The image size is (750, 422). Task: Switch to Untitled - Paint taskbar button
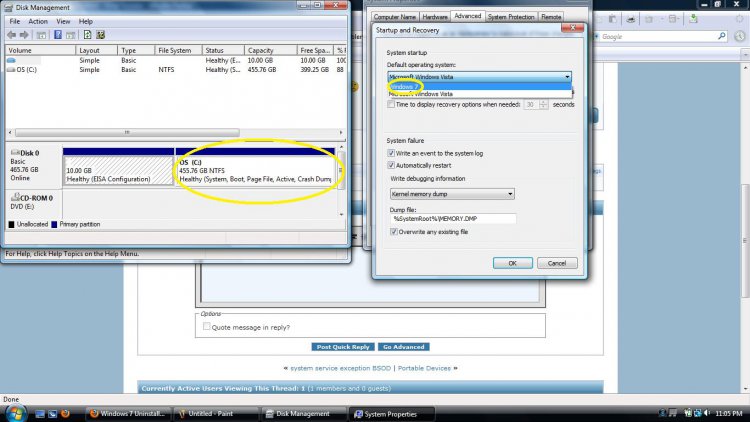click(216, 414)
